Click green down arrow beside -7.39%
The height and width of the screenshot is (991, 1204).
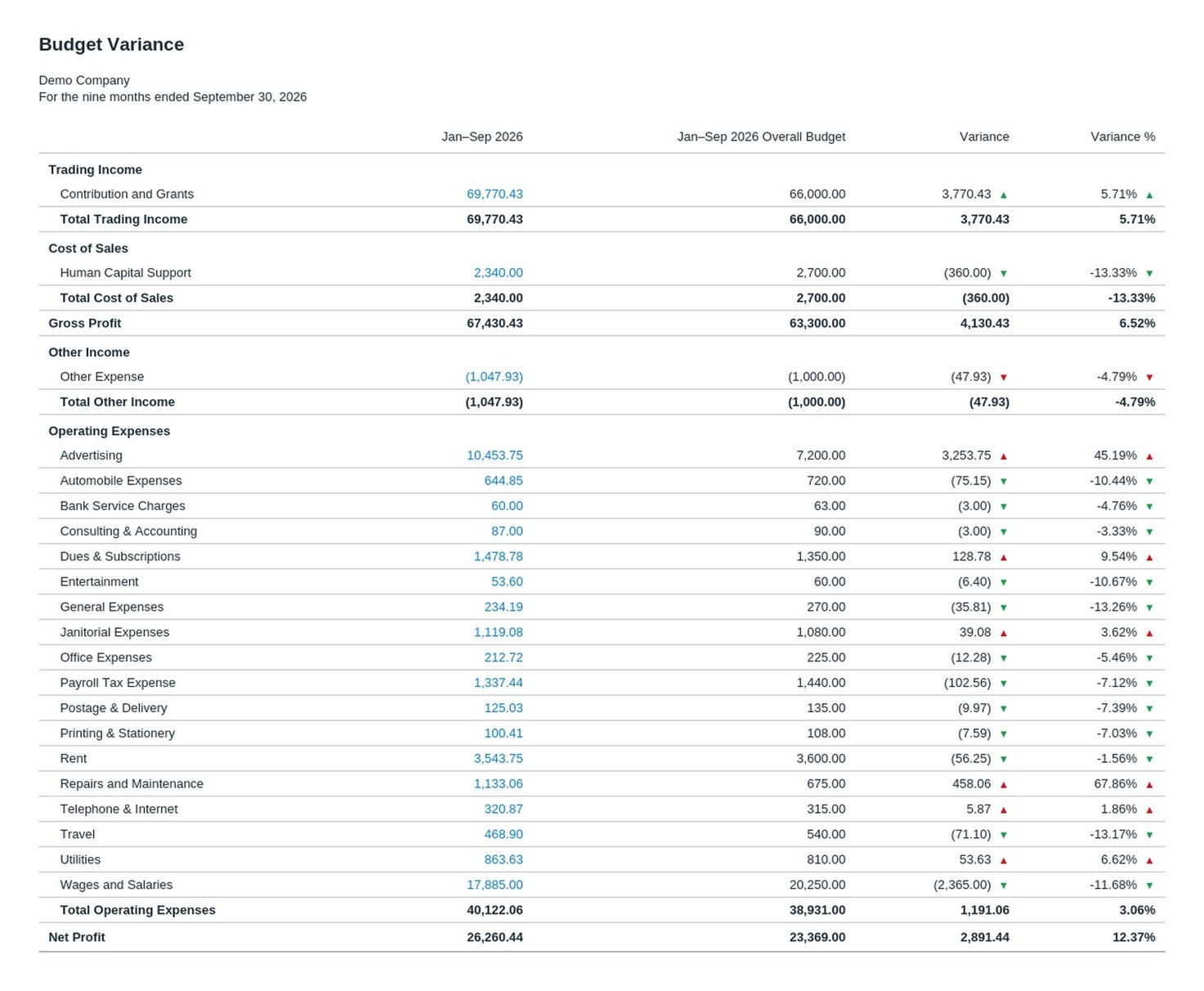pyautogui.click(x=1150, y=709)
